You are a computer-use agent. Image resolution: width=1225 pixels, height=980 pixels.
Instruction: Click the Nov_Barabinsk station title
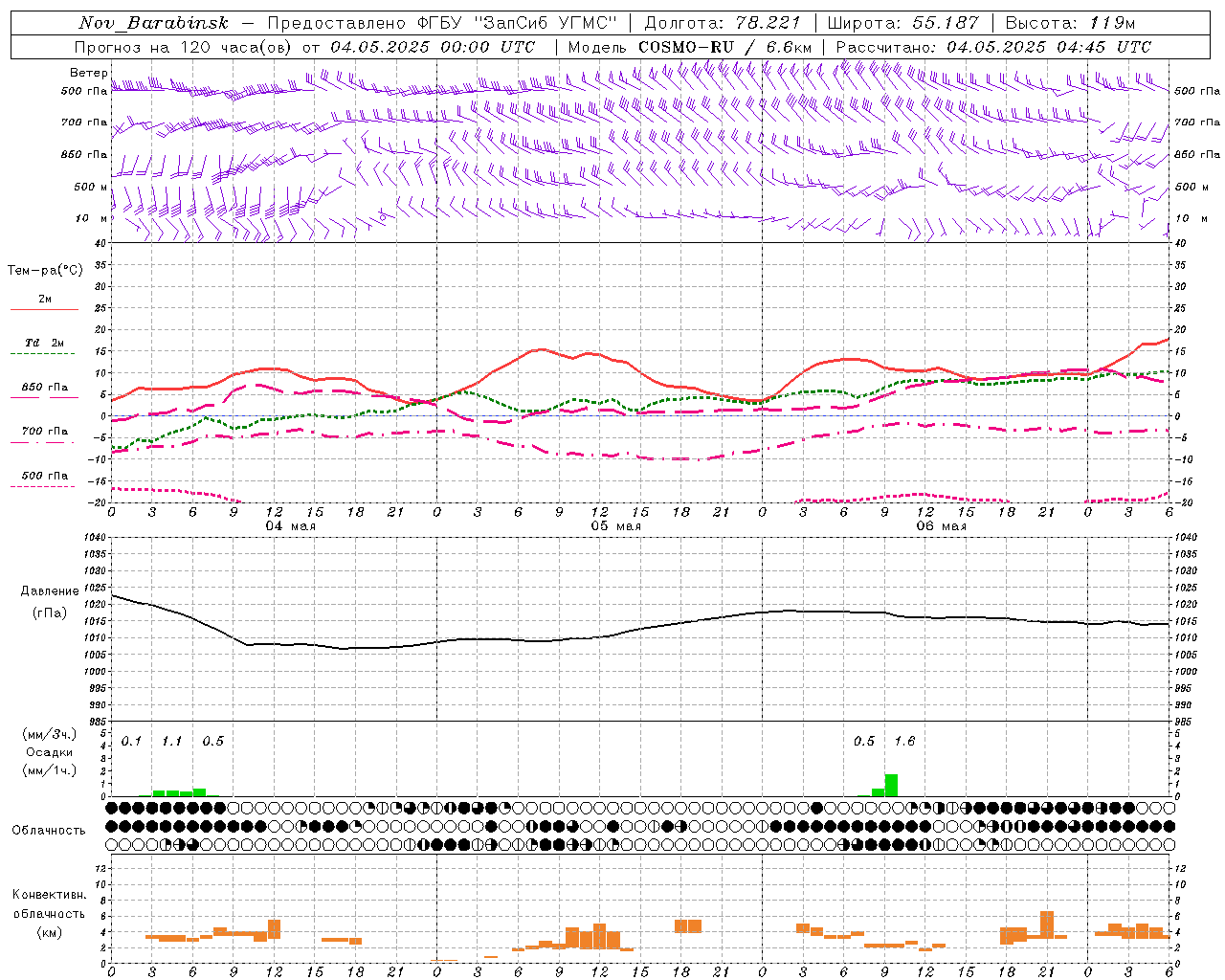[153, 23]
